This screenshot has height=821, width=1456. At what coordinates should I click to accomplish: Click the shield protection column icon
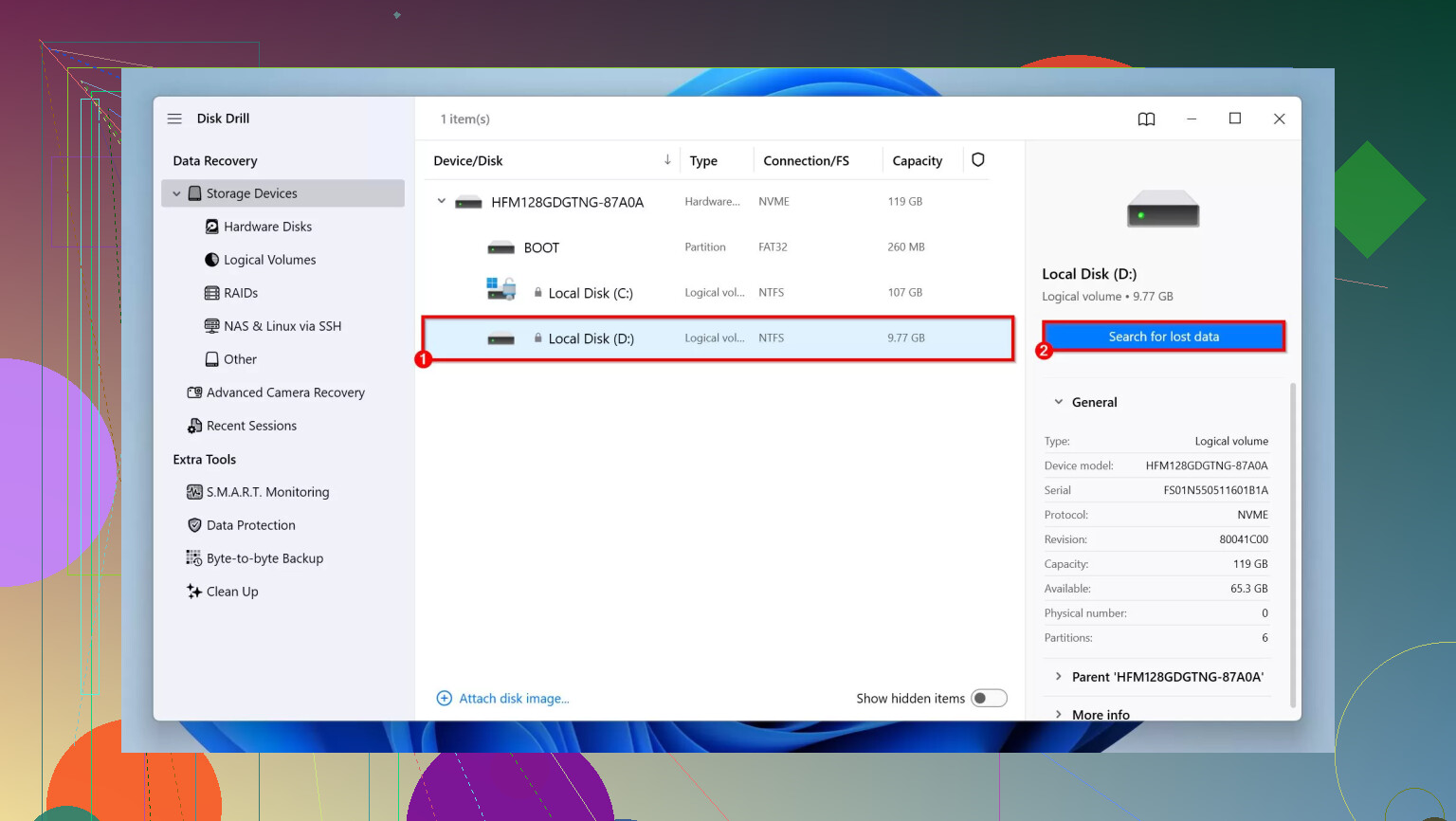tap(977, 160)
